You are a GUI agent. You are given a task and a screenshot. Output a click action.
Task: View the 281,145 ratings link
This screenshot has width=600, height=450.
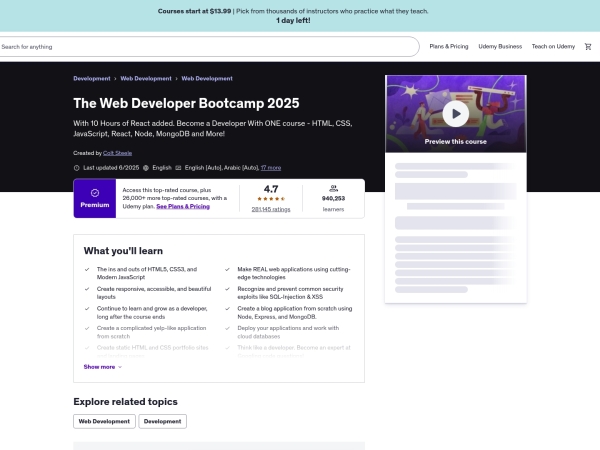coord(271,209)
